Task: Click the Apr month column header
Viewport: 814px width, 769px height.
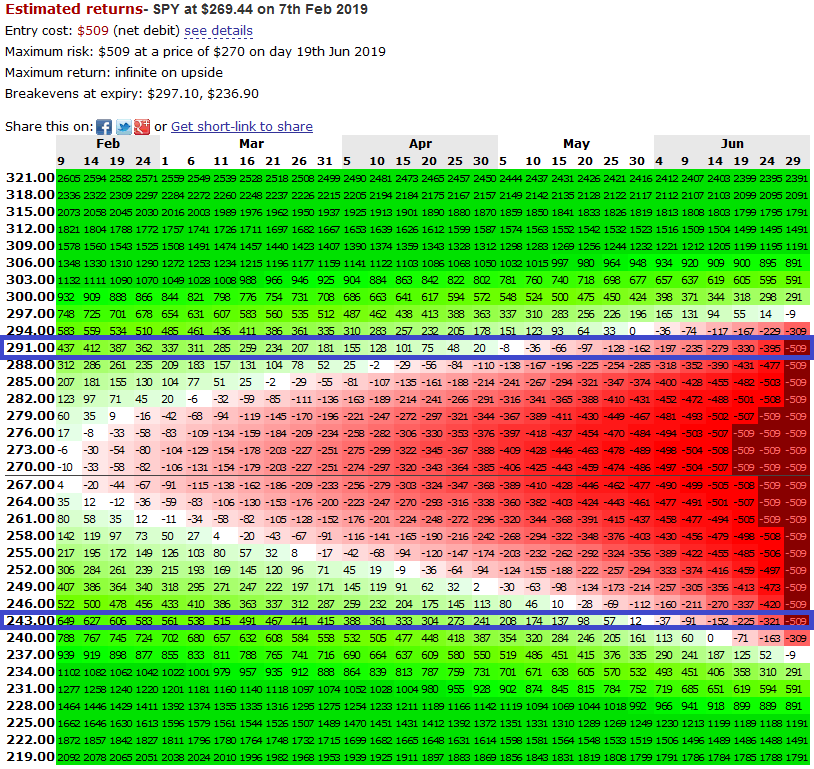Action: click(x=420, y=144)
